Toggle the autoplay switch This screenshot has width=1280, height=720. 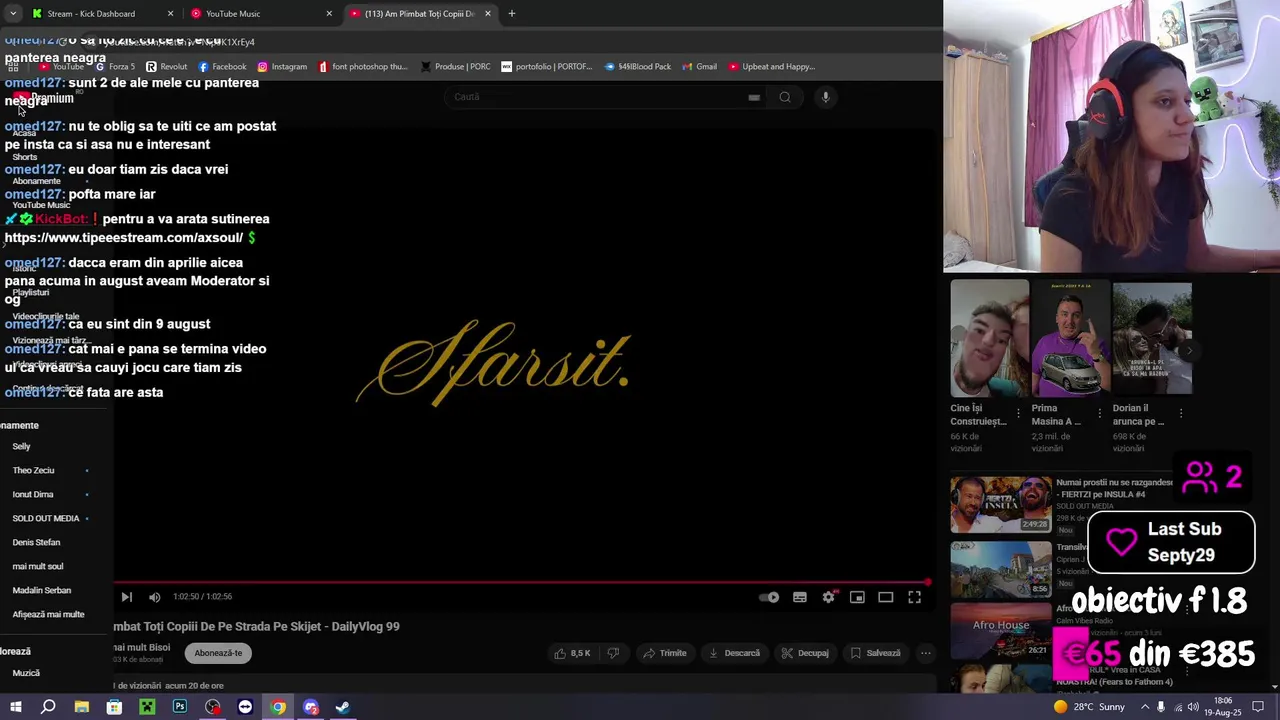point(769,597)
